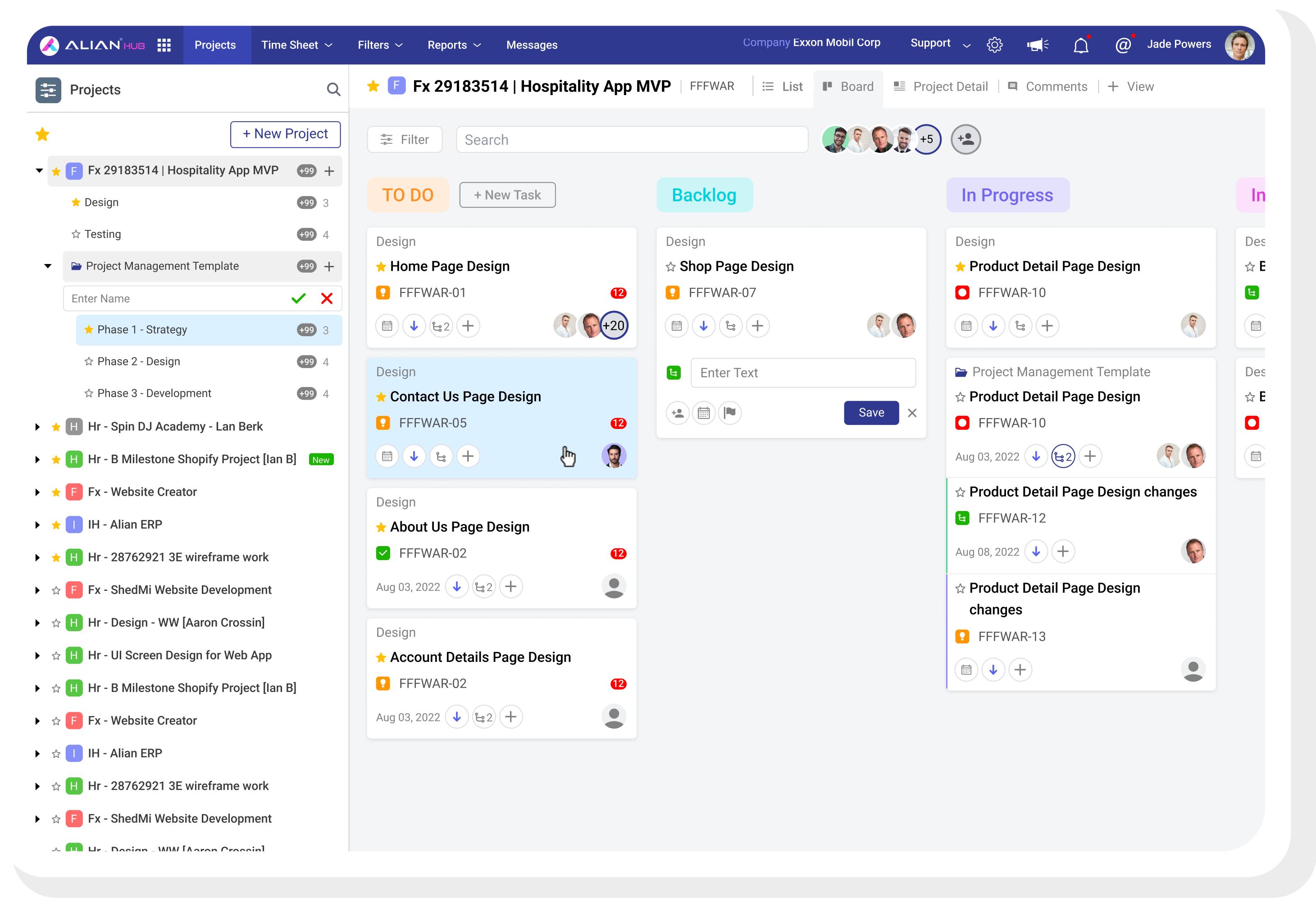Toggle favorites filter star in sidebar

(42, 134)
